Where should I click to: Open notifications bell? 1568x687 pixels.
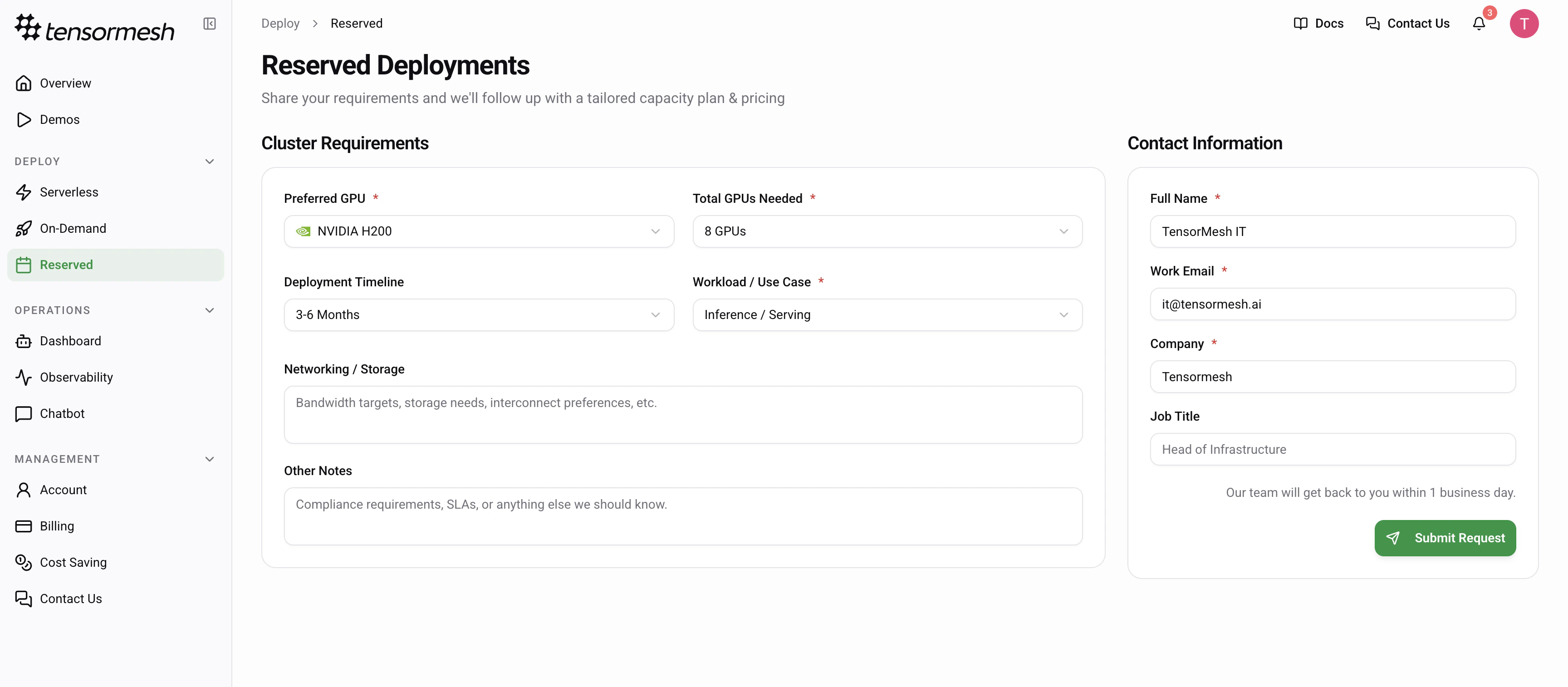pos(1479,24)
